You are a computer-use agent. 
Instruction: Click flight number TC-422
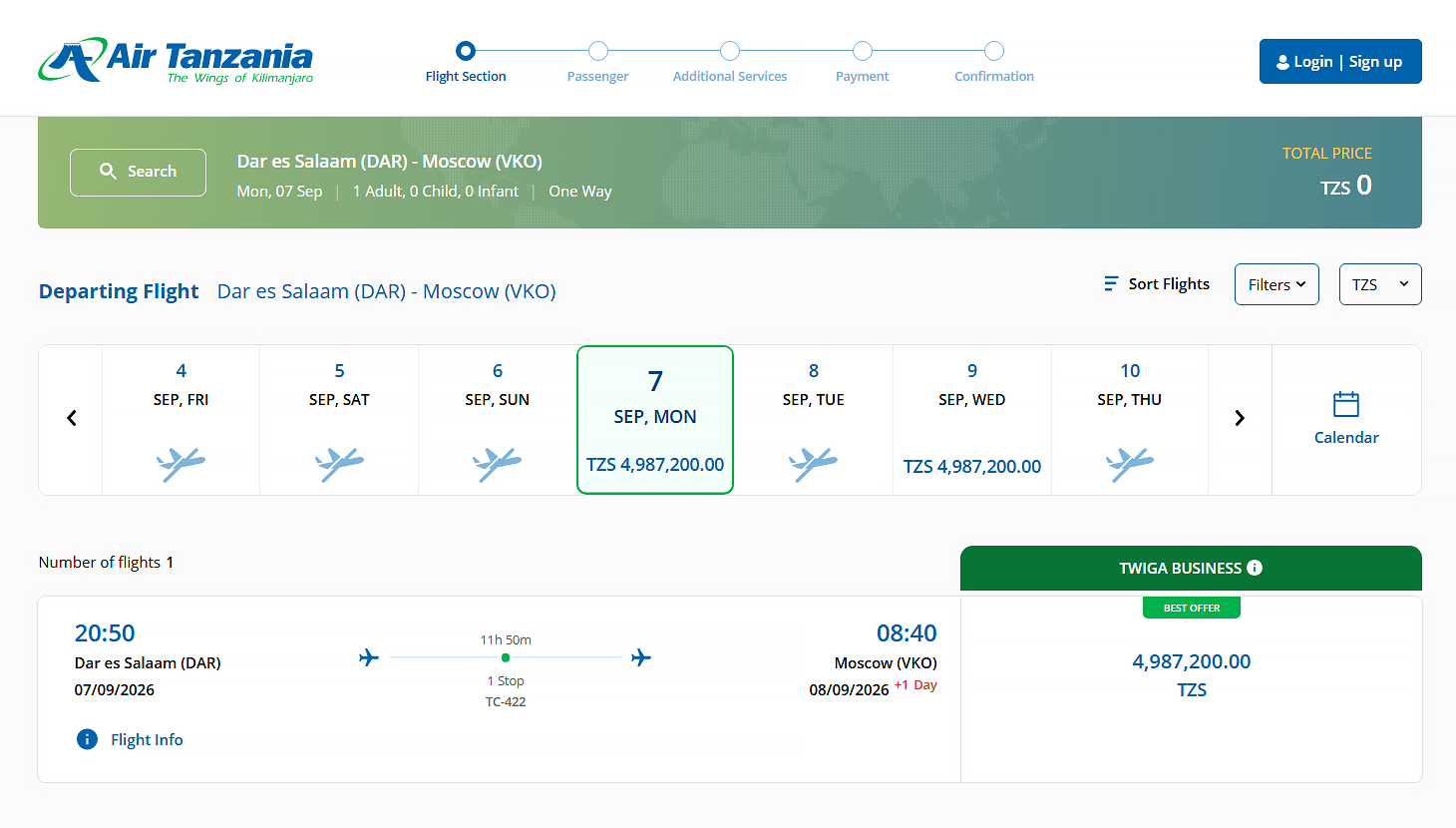pyautogui.click(x=506, y=701)
